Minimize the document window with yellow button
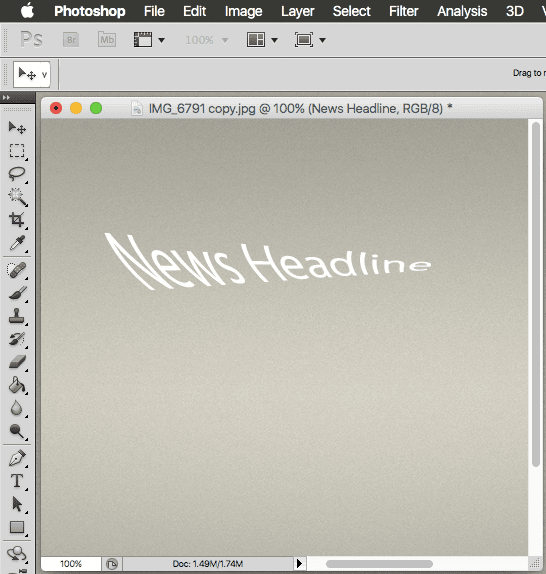This screenshot has height=574, width=546. (76, 108)
